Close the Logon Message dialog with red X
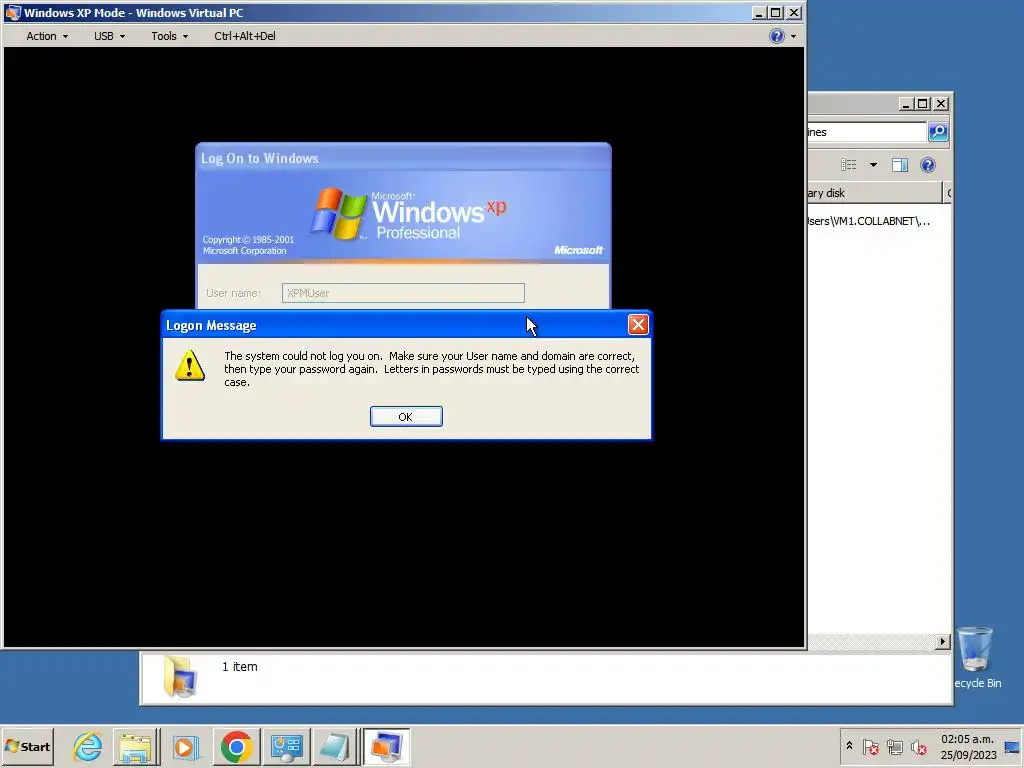The height and width of the screenshot is (768, 1024). (637, 325)
